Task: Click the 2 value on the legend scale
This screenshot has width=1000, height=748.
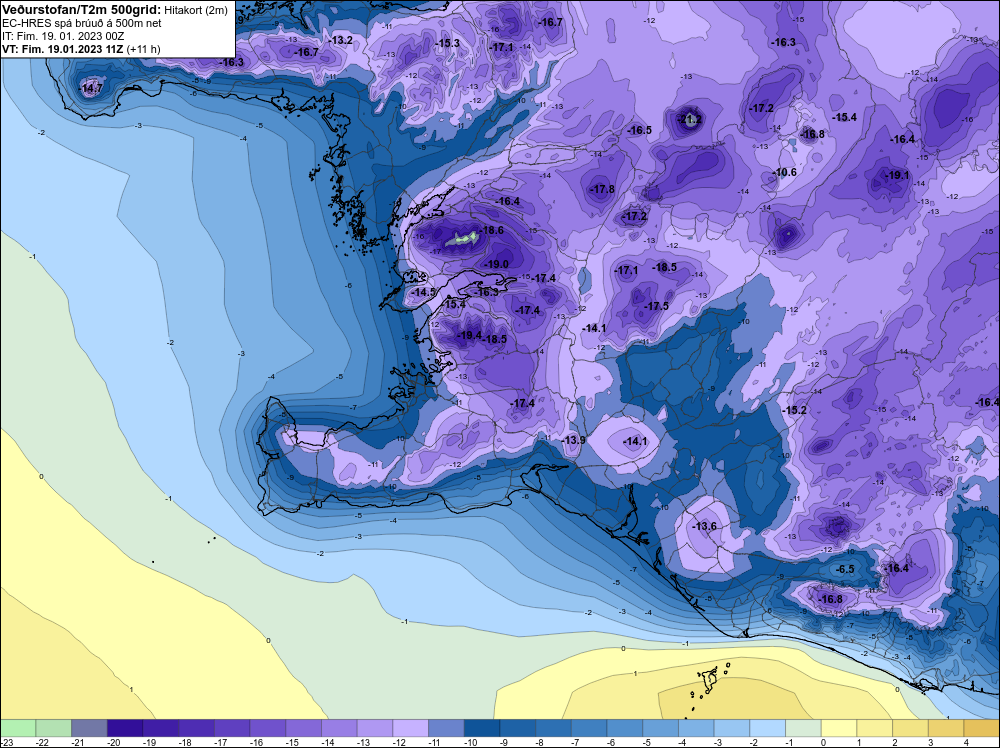Action: [x=895, y=742]
